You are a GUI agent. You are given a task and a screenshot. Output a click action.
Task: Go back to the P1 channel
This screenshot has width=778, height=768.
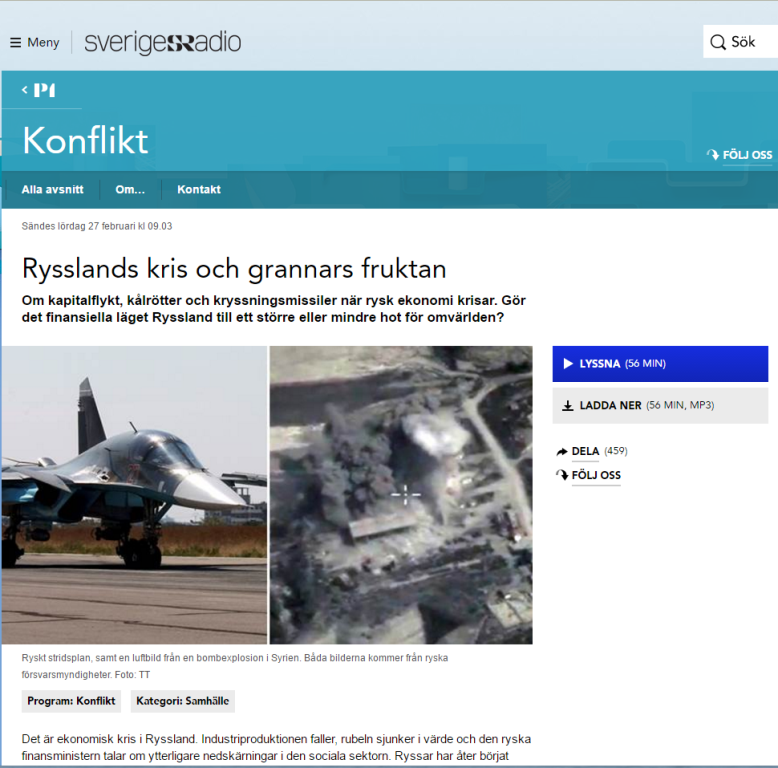(40, 90)
